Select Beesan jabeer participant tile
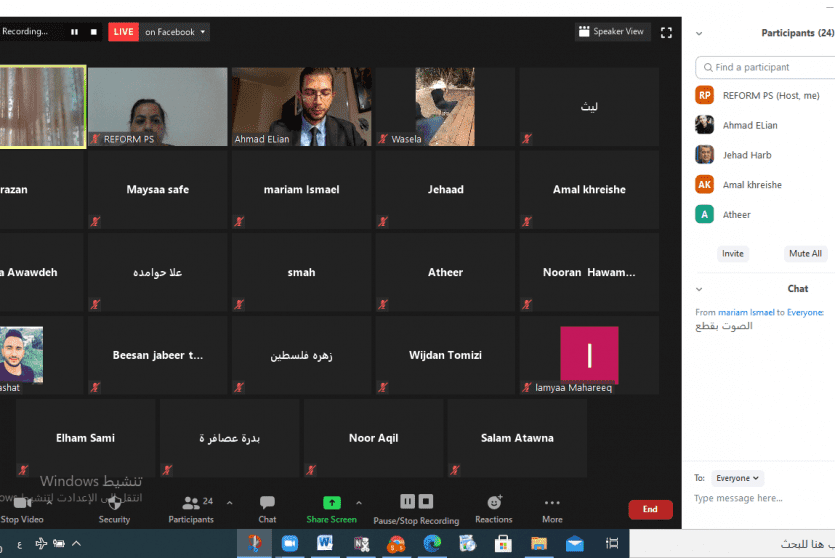 158,355
